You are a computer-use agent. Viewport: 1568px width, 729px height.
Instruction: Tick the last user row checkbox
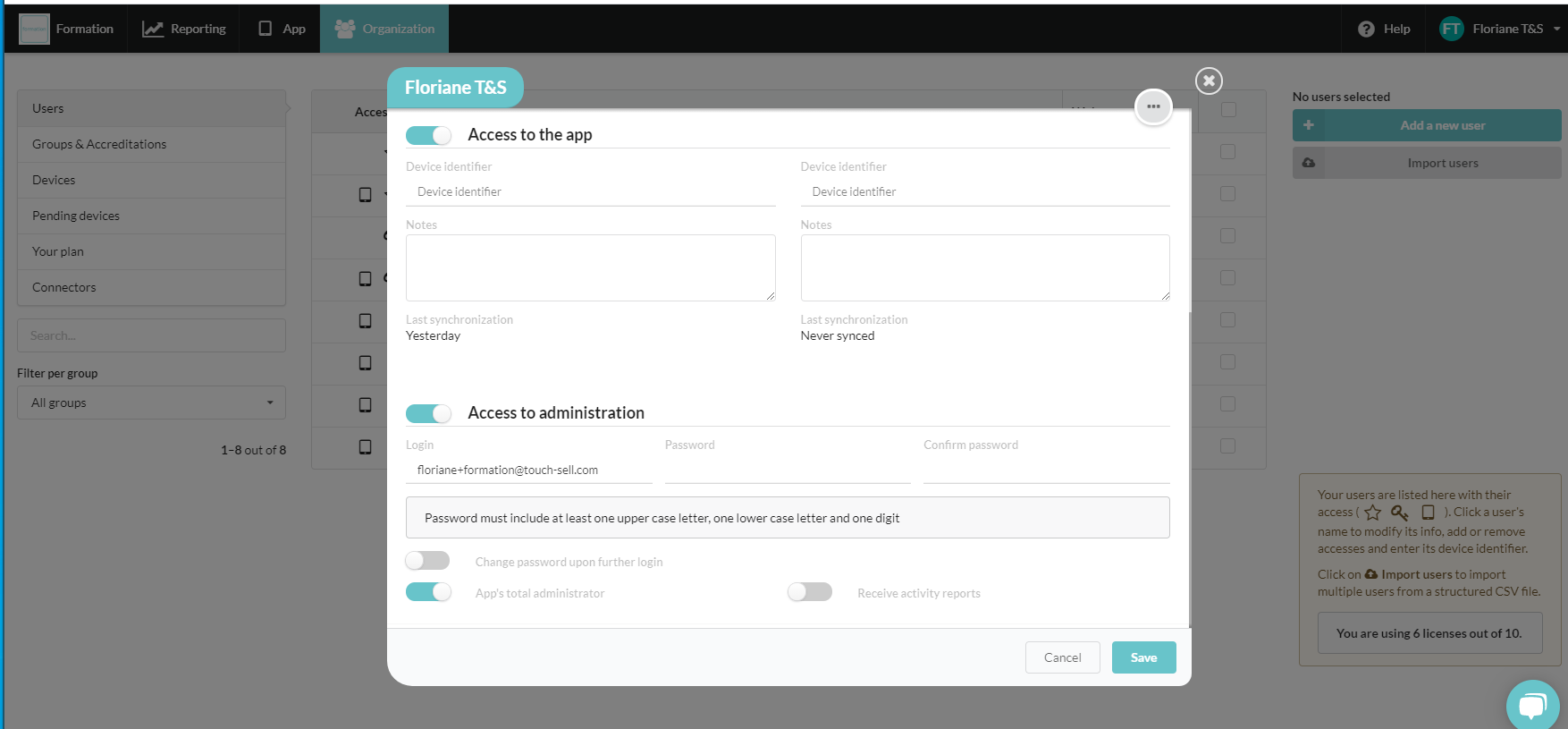pos(1228,445)
